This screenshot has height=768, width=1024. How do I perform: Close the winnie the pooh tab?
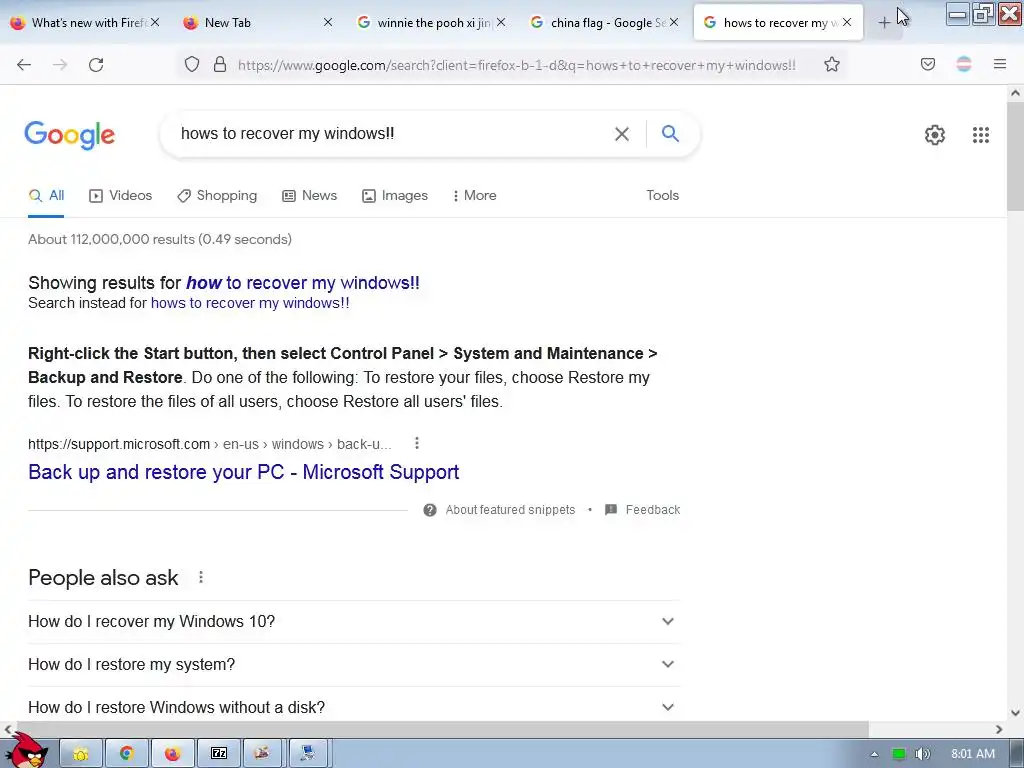coord(501,23)
